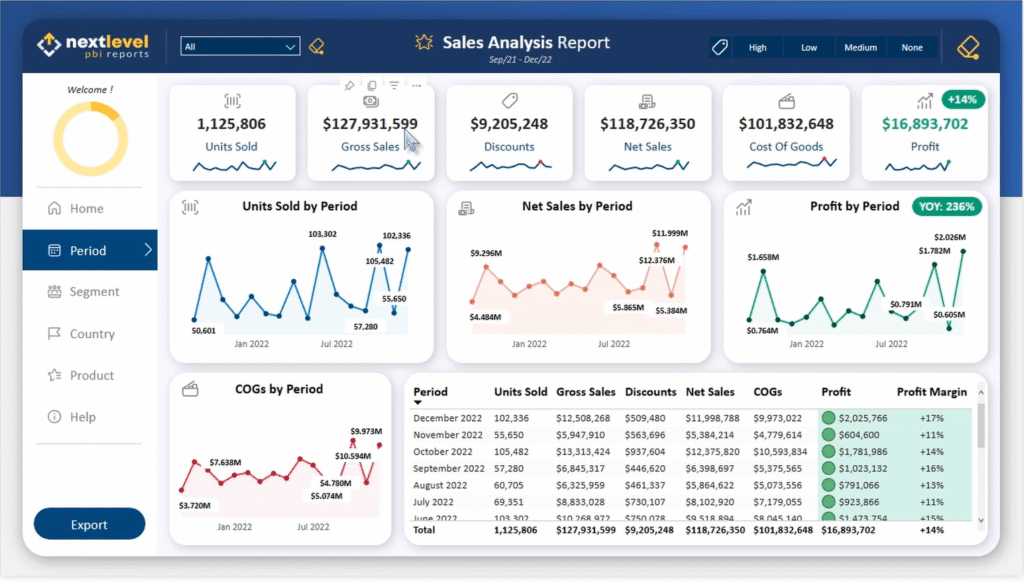Click the Export button
This screenshot has height=582, width=1024.
click(x=89, y=523)
